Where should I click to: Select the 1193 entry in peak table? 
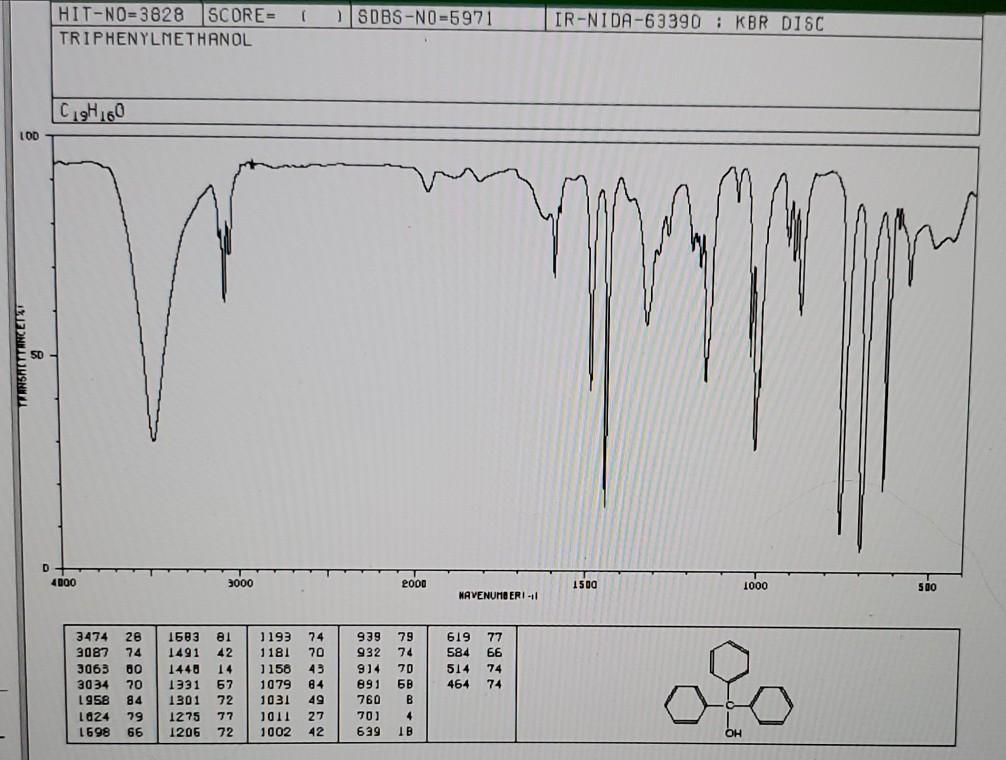tap(292, 637)
